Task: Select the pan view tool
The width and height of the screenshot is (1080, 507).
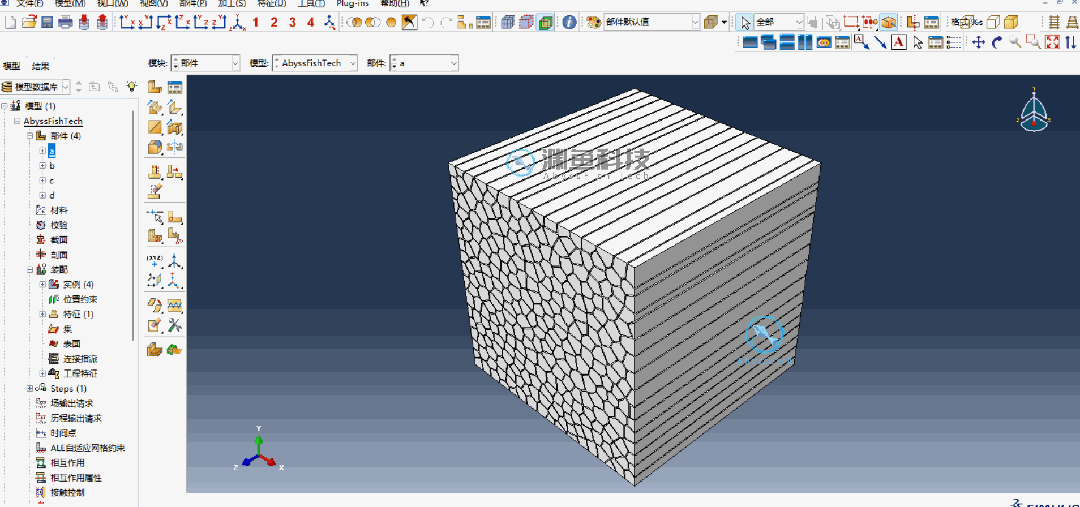Action: click(x=978, y=43)
